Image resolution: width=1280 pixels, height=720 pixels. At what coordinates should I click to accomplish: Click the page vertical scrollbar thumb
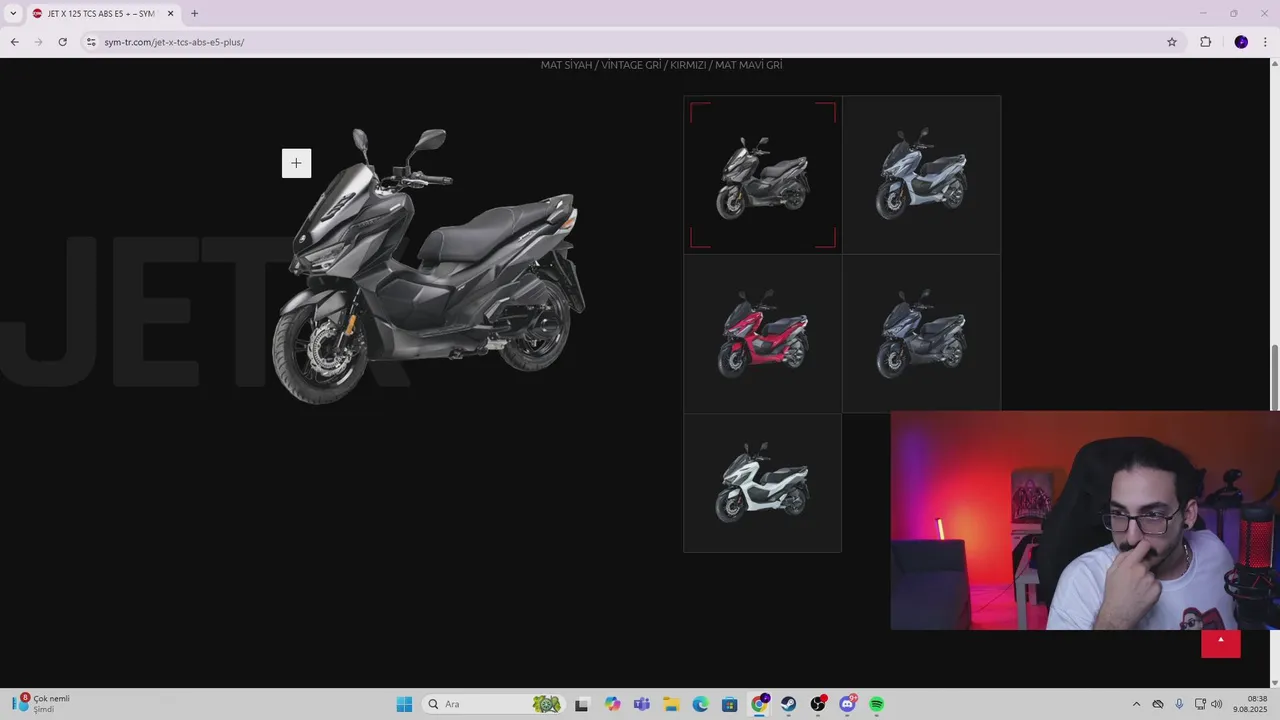coord(1274,377)
